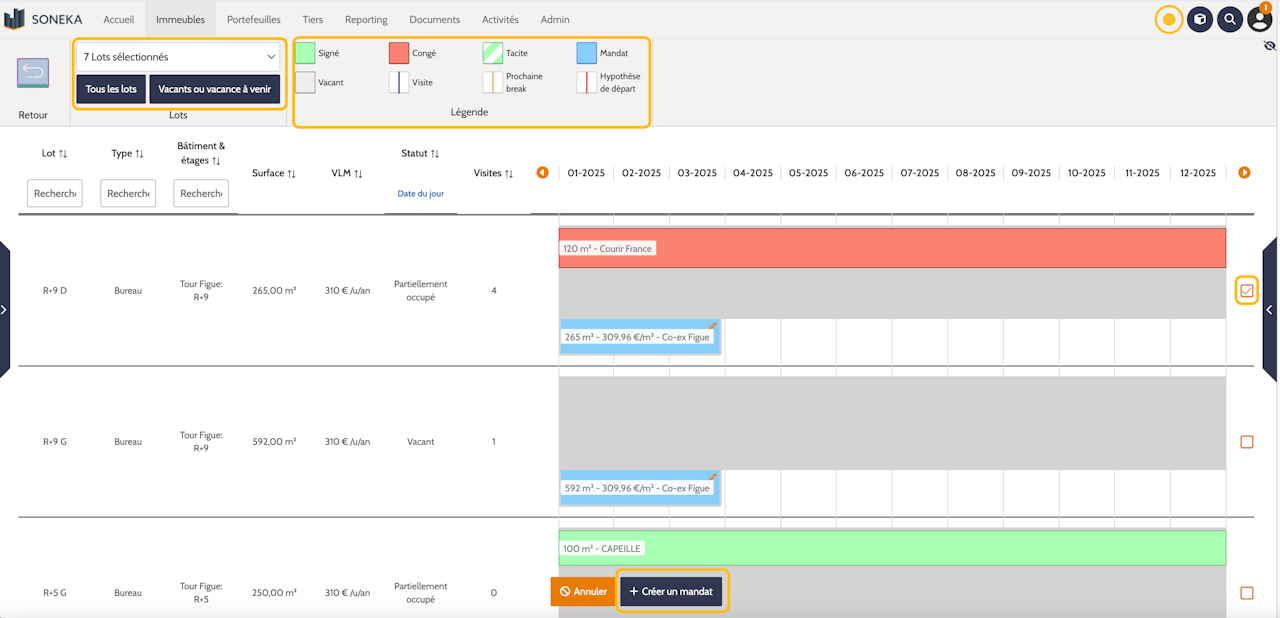The height and width of the screenshot is (618, 1280).
Task: Click the cube icon in top bar
Action: pos(1199,19)
